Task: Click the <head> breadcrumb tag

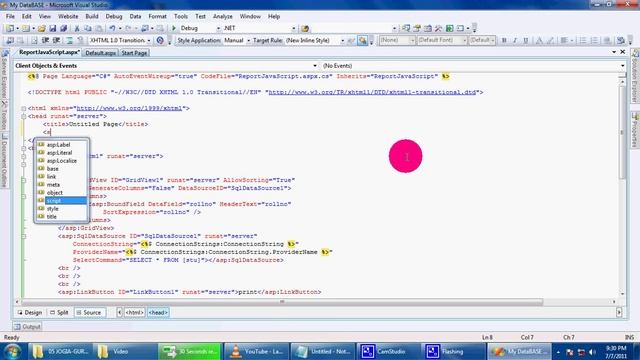Action: 158,313
